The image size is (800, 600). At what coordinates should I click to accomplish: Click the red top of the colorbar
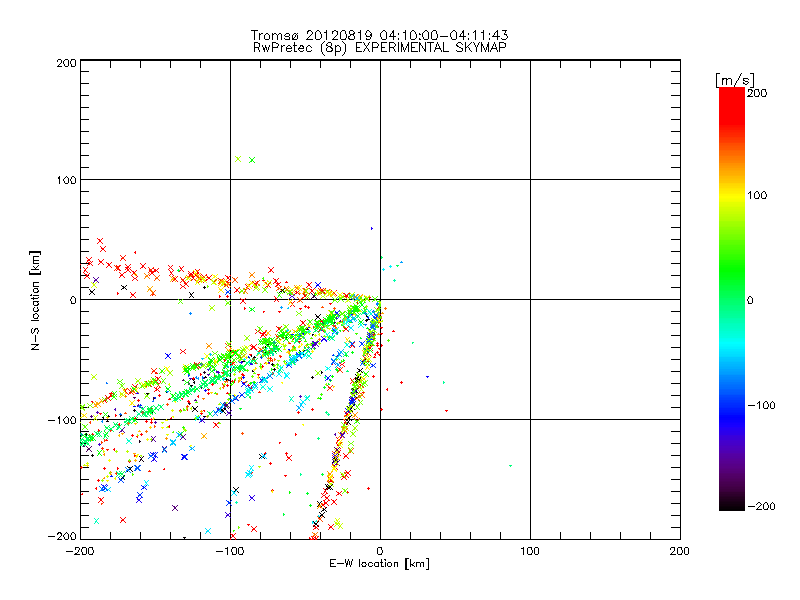[732, 96]
